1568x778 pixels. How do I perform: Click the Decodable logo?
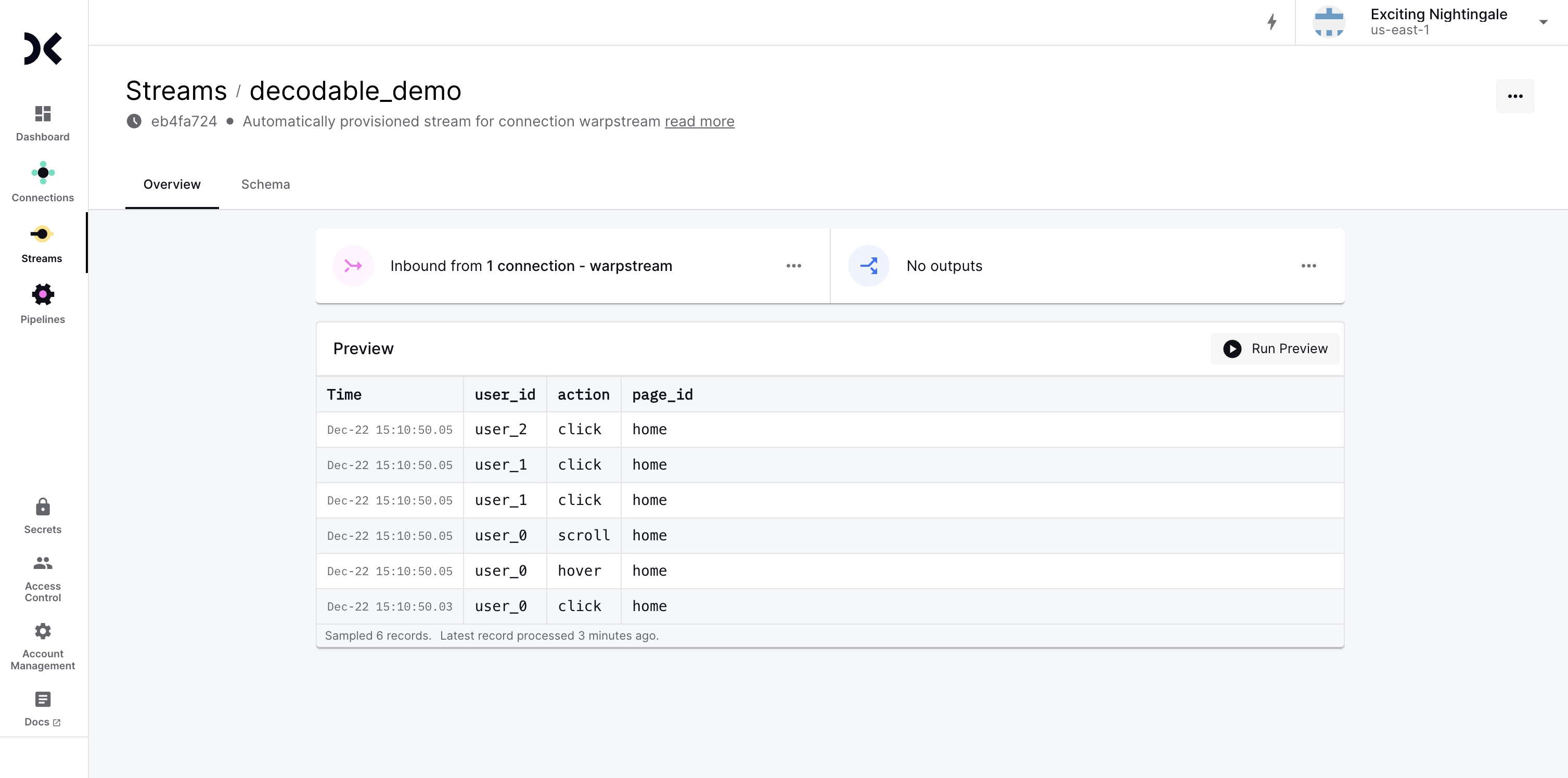43,49
